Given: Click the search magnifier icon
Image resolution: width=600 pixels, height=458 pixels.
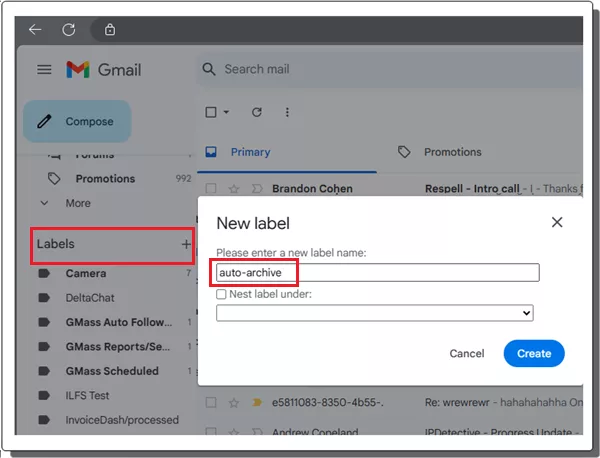Looking at the screenshot, I should (209, 69).
